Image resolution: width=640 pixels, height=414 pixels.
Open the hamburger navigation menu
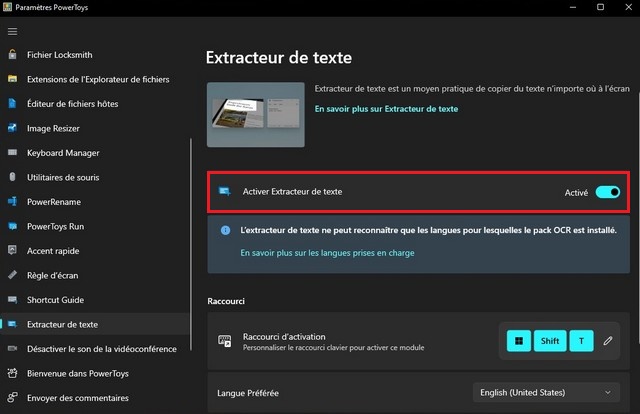(12, 31)
